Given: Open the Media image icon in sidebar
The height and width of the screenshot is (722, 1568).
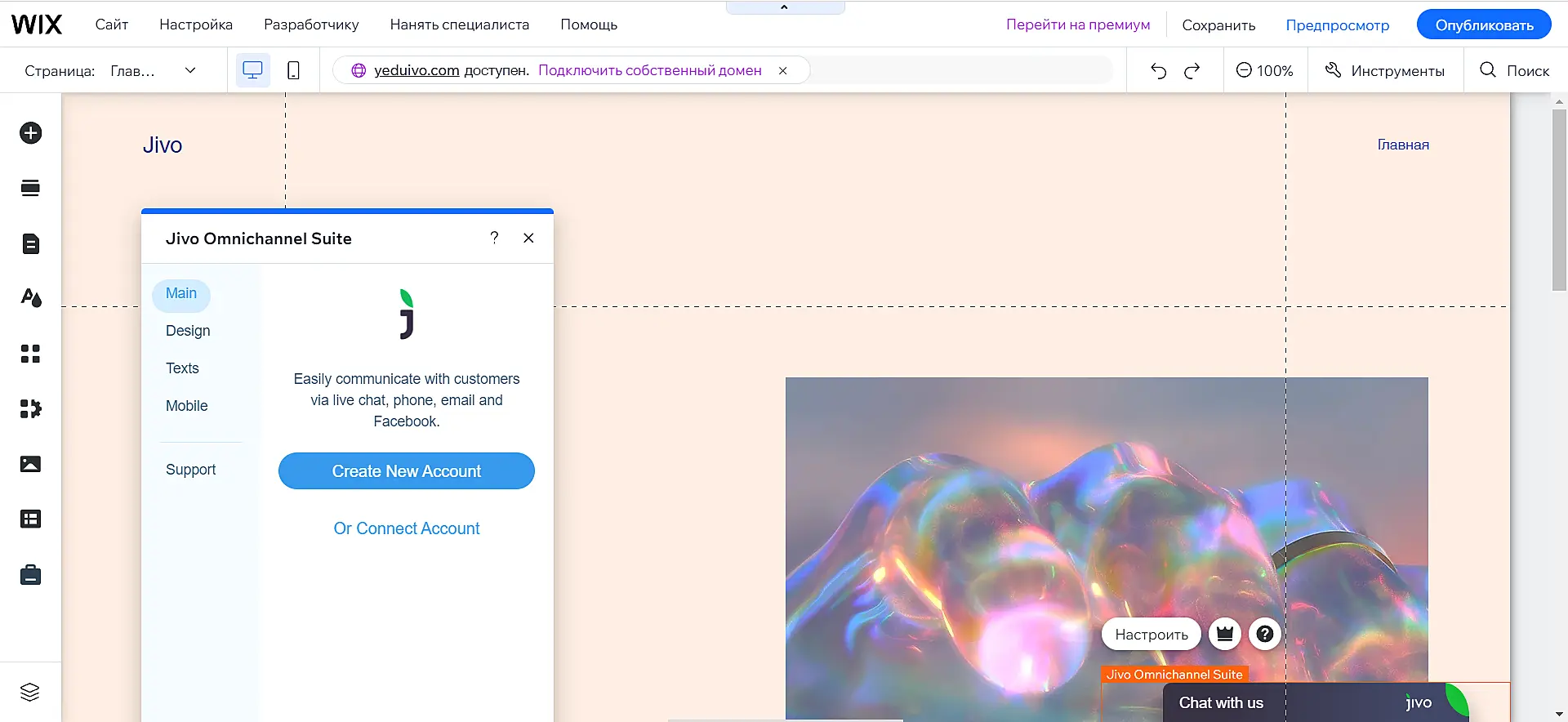Looking at the screenshot, I should coord(30,464).
